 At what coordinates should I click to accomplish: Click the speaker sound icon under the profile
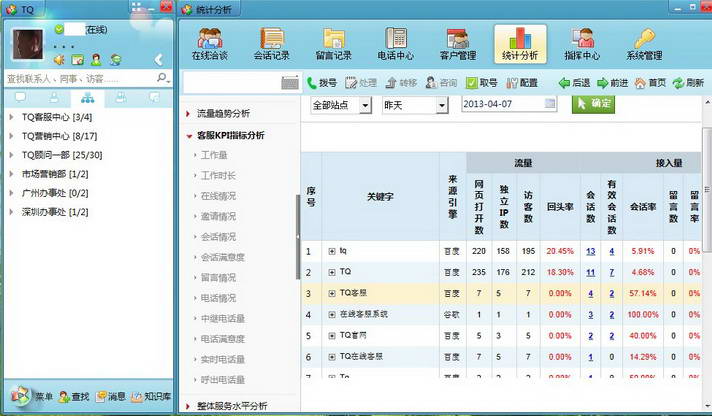(x=59, y=59)
